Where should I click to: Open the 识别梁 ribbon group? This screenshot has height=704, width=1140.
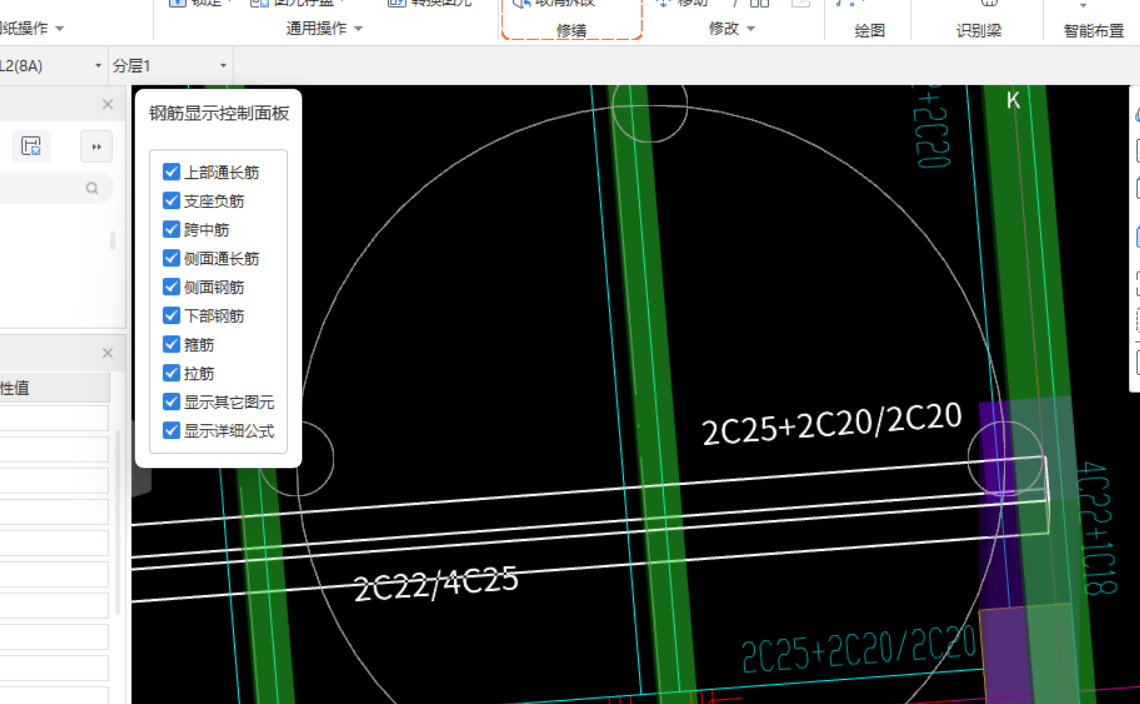(979, 31)
